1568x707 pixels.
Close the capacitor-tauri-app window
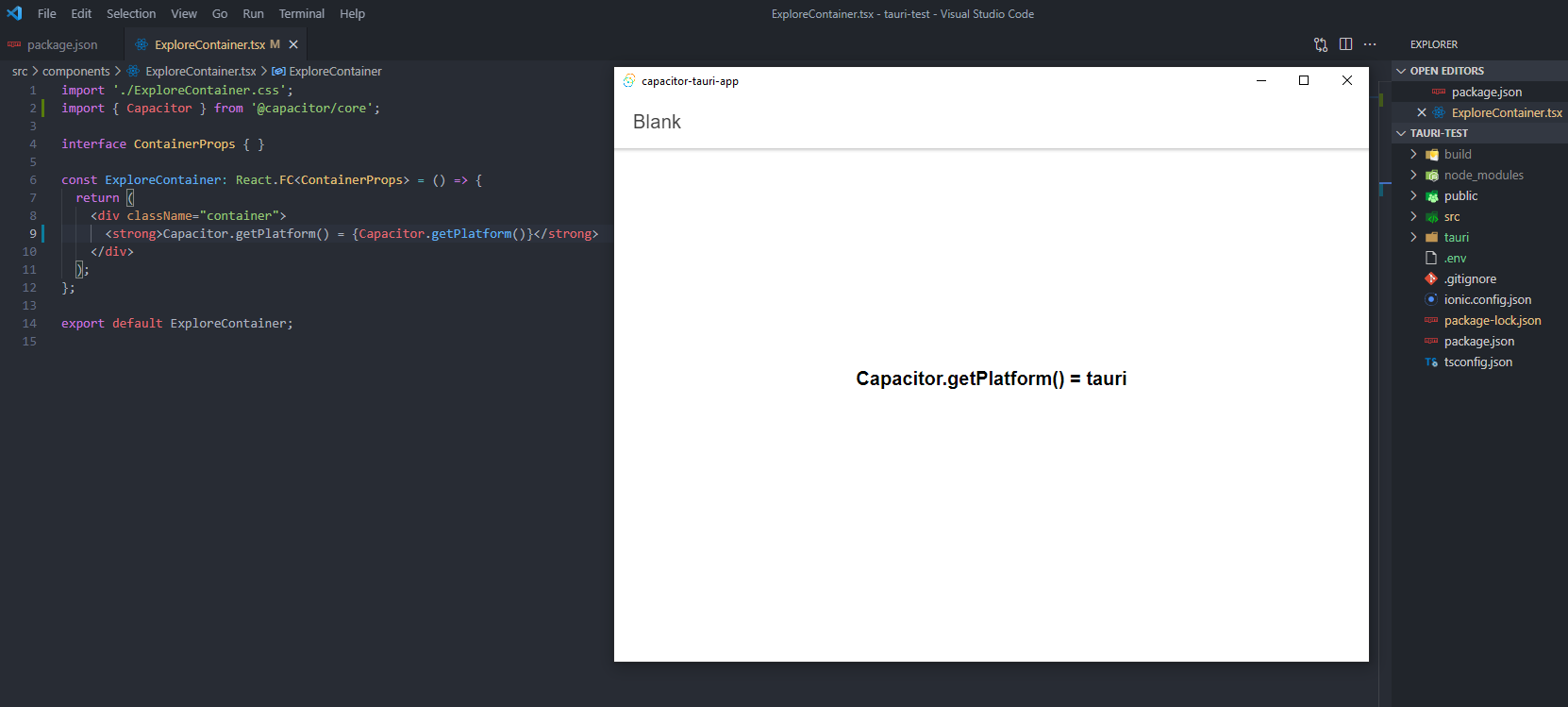[1347, 81]
